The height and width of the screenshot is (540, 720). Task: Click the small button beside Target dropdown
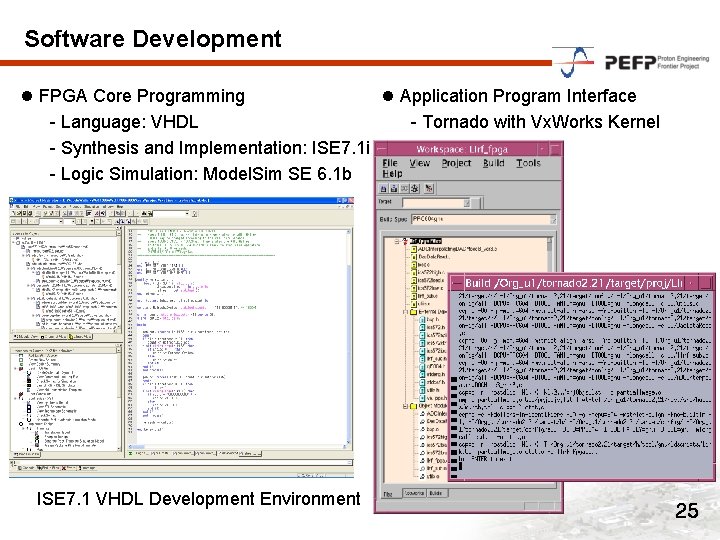coord(476,202)
